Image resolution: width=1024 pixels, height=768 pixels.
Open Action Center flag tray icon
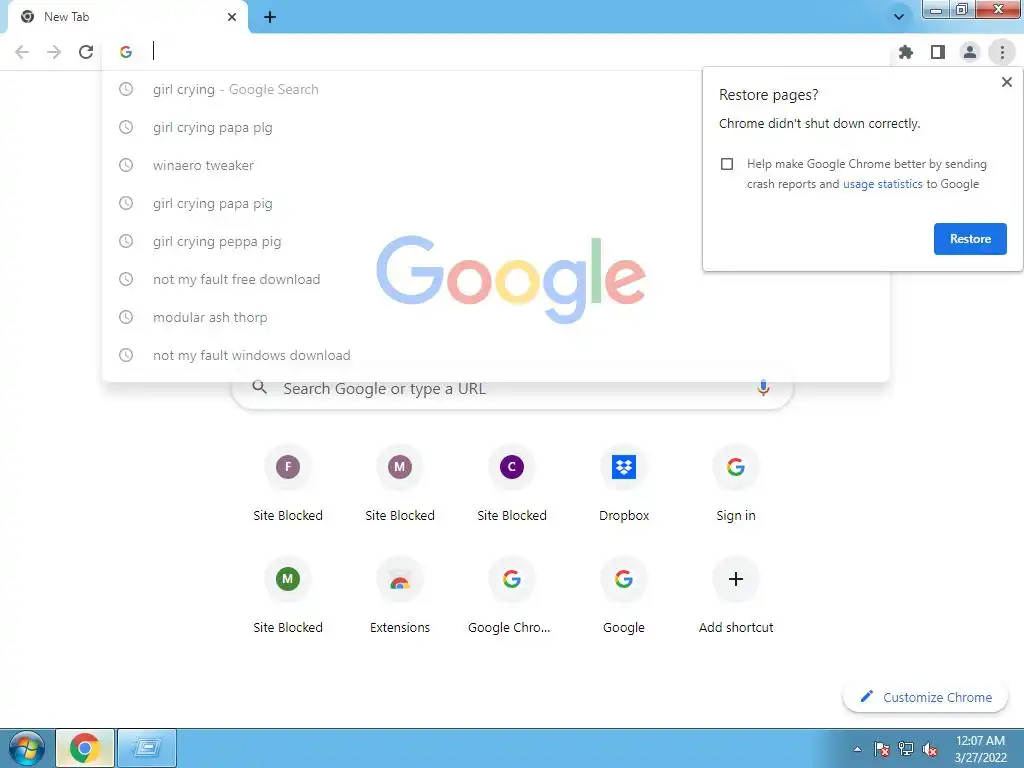click(882, 749)
